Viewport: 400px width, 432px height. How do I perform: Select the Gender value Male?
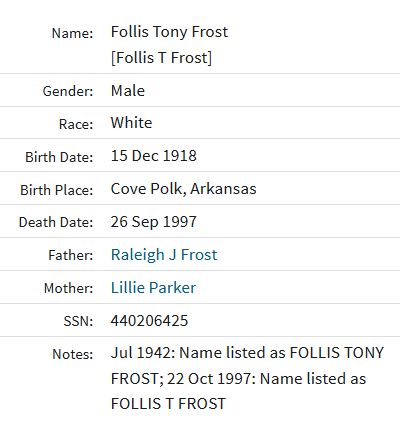pyautogui.click(x=128, y=91)
